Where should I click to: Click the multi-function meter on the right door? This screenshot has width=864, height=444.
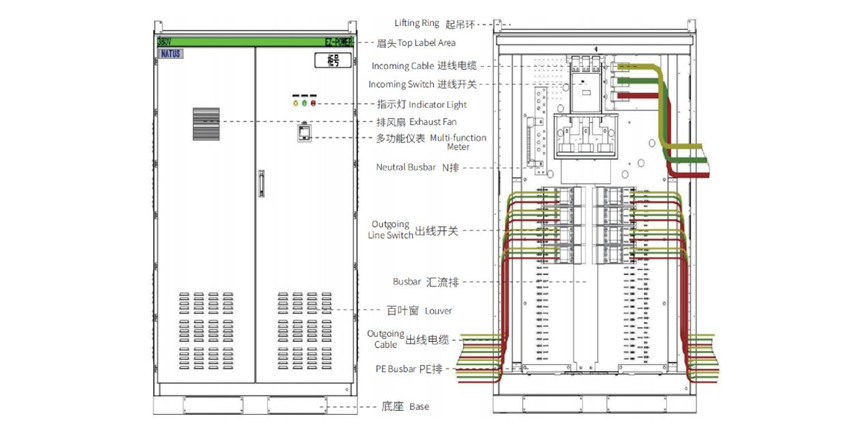click(x=304, y=133)
